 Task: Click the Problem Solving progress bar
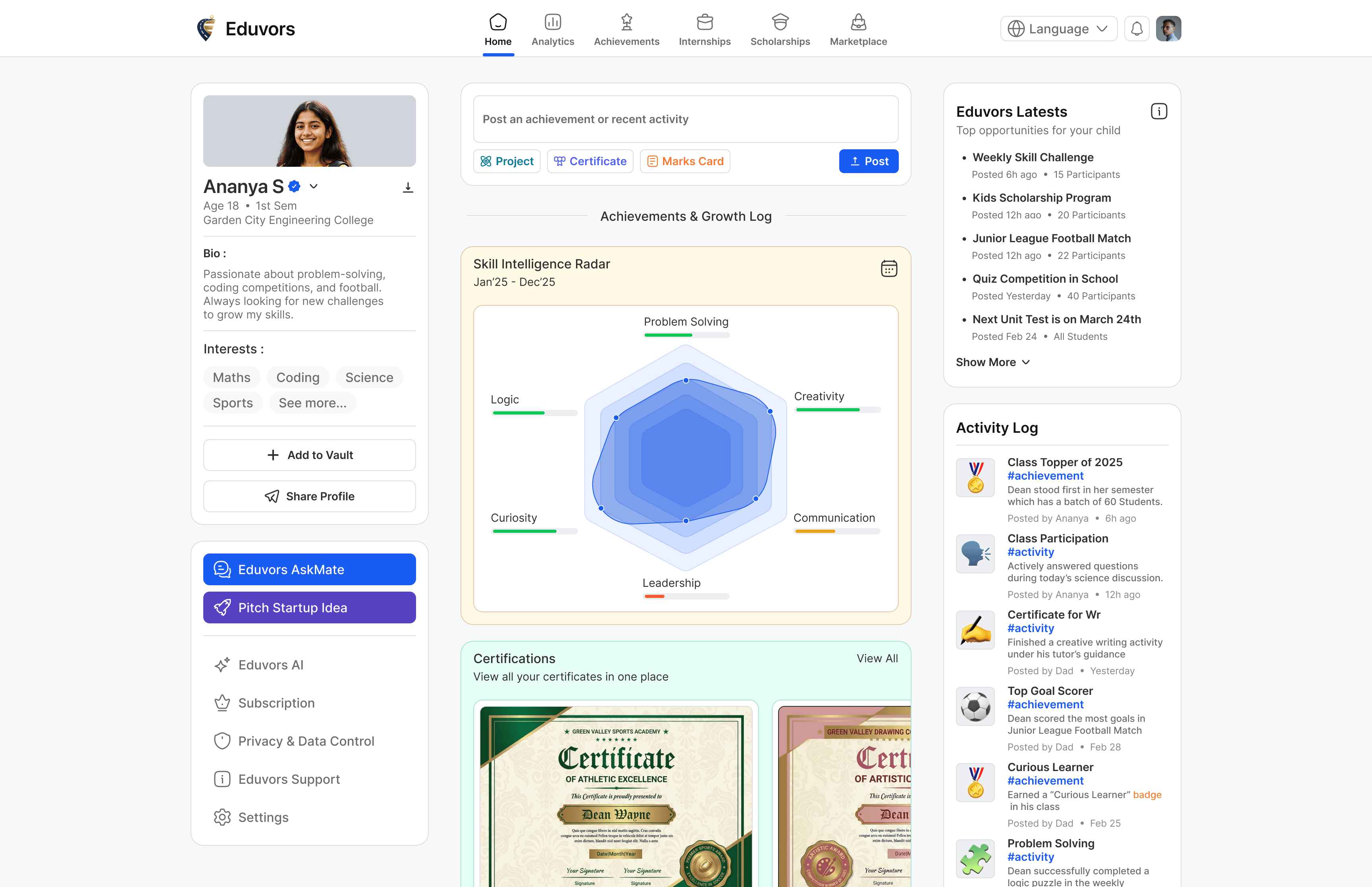point(686,335)
